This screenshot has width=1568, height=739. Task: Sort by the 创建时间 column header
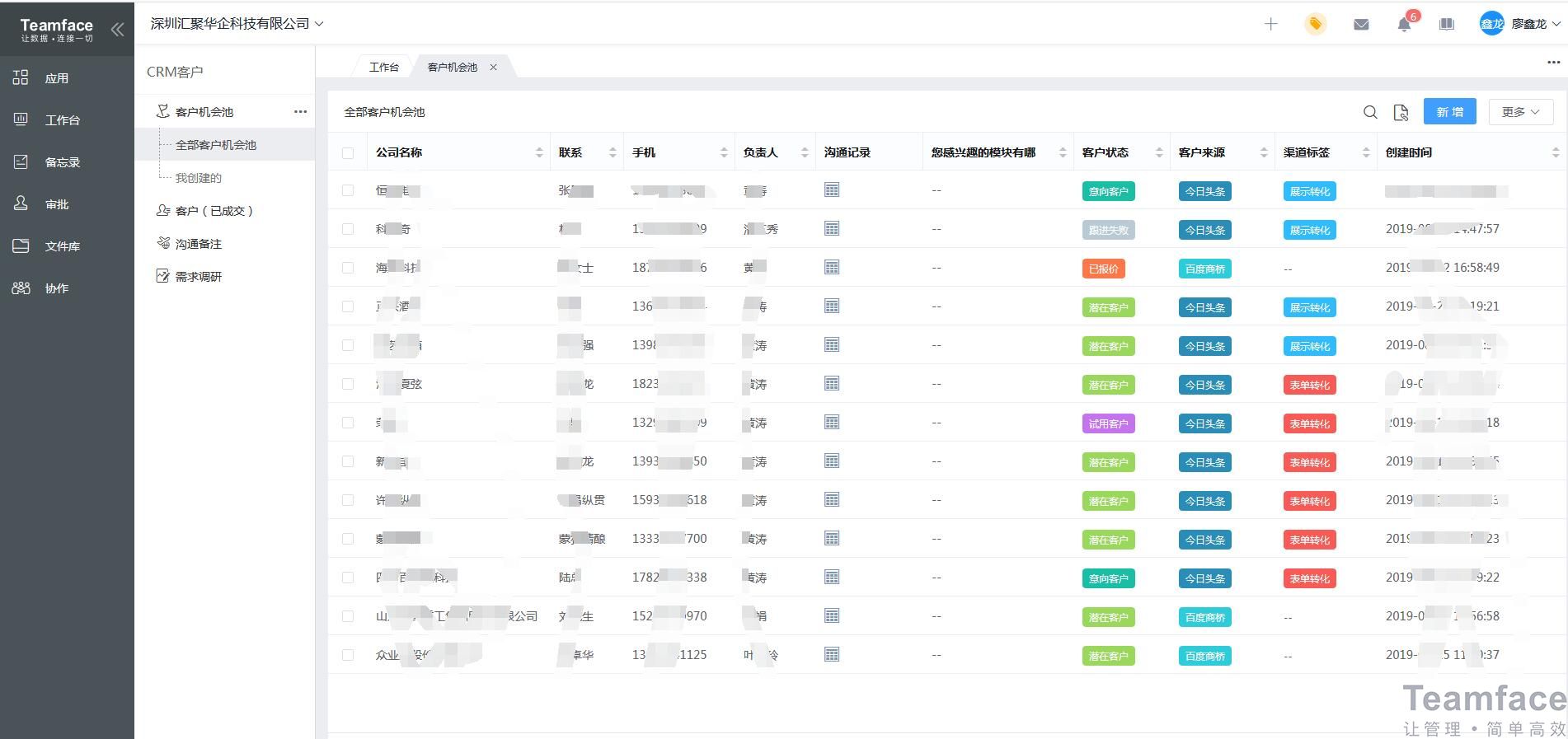(1409, 152)
